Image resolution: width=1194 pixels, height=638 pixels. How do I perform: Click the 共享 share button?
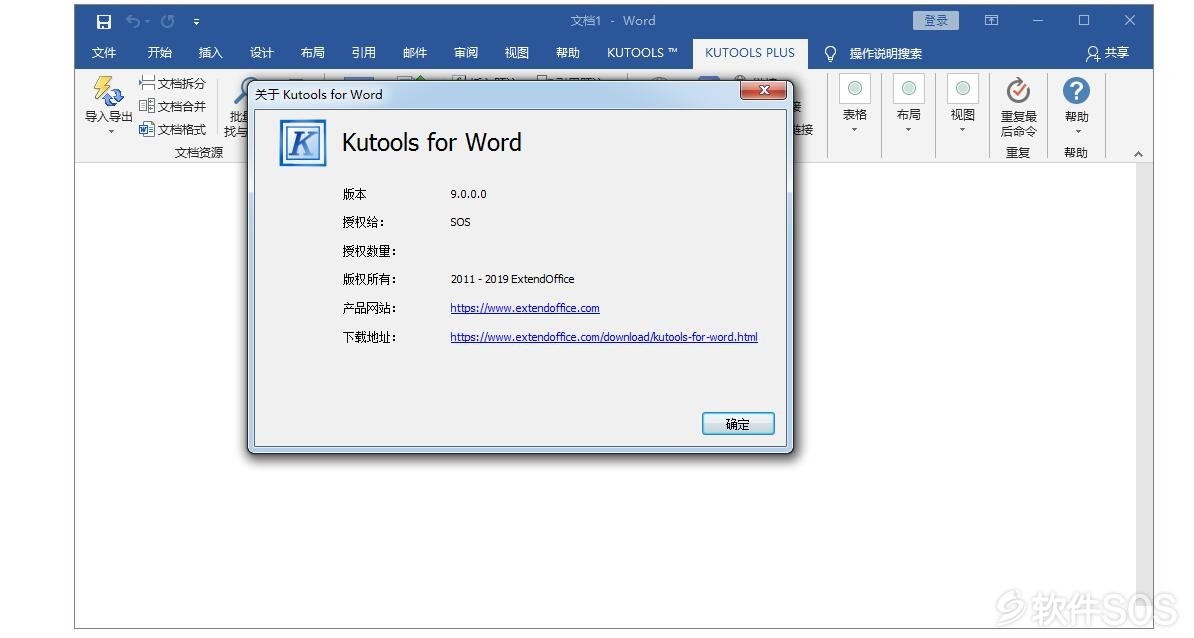click(x=1108, y=53)
